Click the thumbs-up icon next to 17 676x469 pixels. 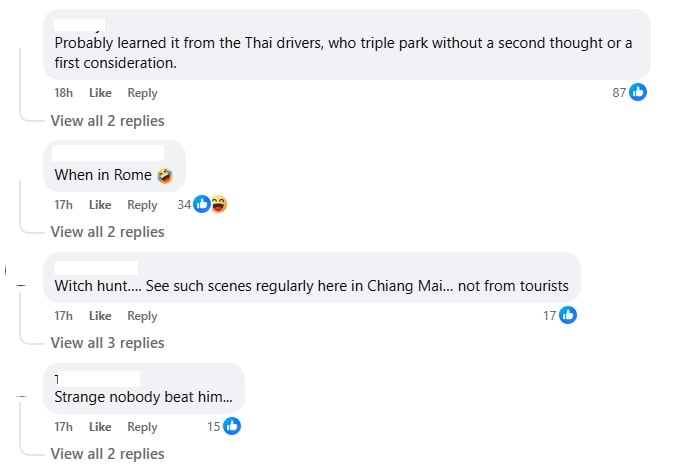[568, 316]
